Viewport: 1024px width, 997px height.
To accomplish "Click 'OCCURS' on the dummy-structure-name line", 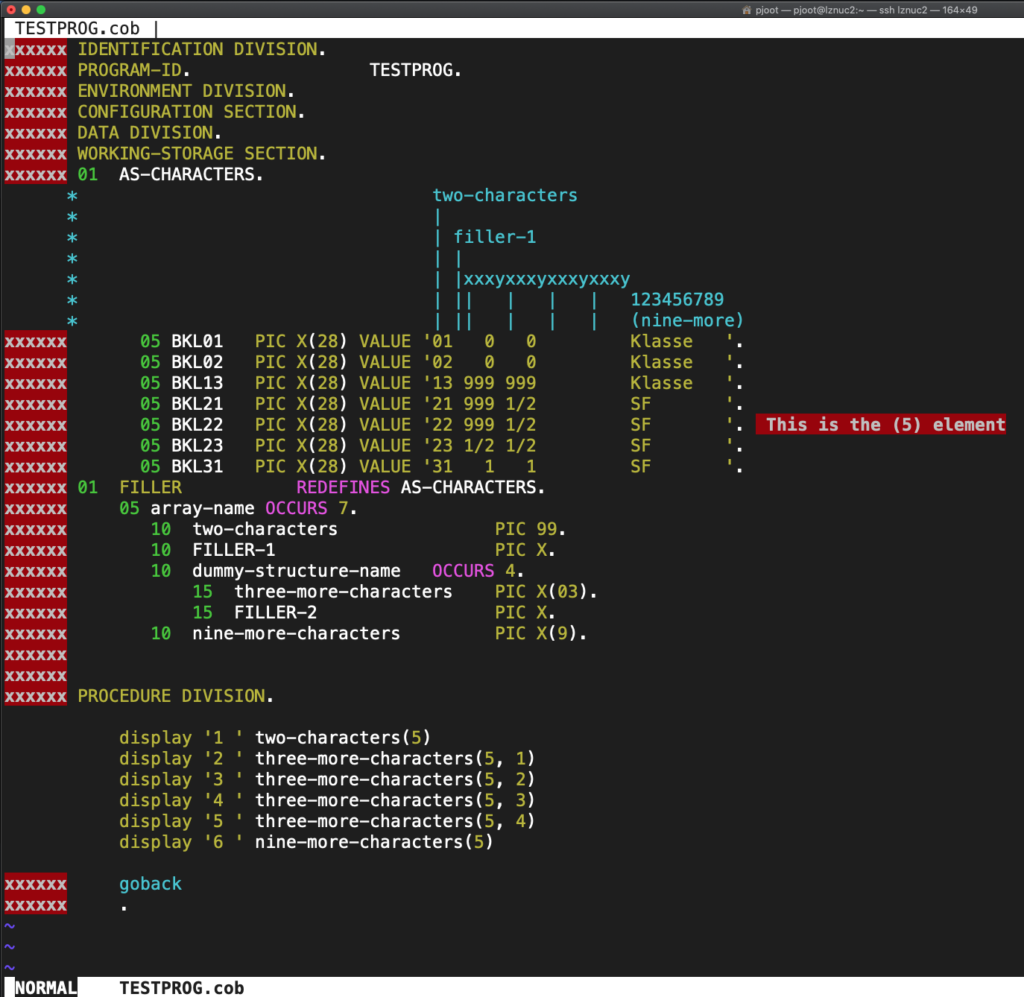I will (463, 571).
